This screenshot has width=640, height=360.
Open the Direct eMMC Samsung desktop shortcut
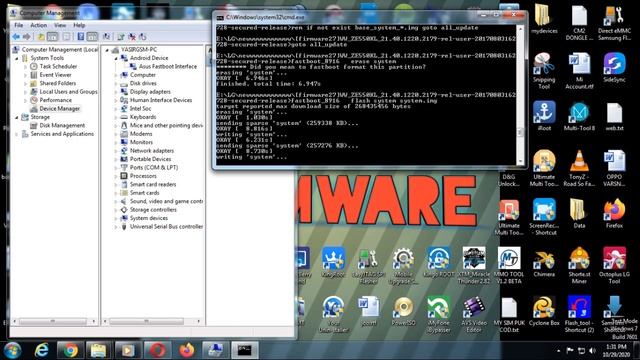[614, 23]
